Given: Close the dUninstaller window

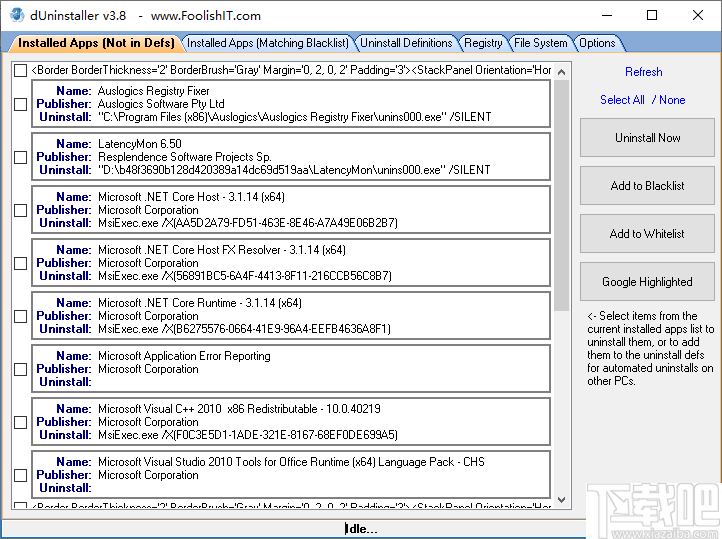Looking at the screenshot, I should point(698,15).
